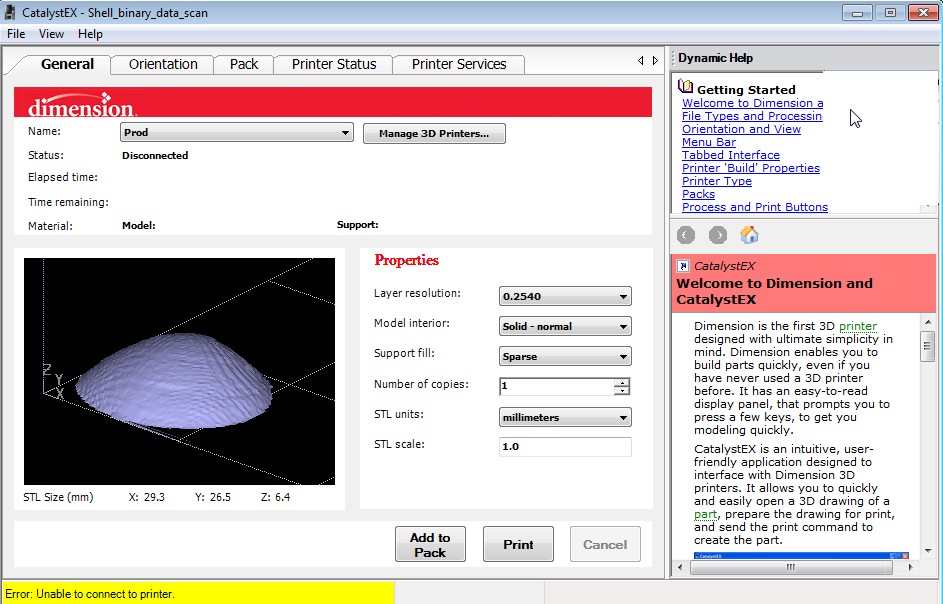This screenshot has width=943, height=604.
Task: Click the 'Error: Unable to connect to printer.' status
Action: click(90, 594)
